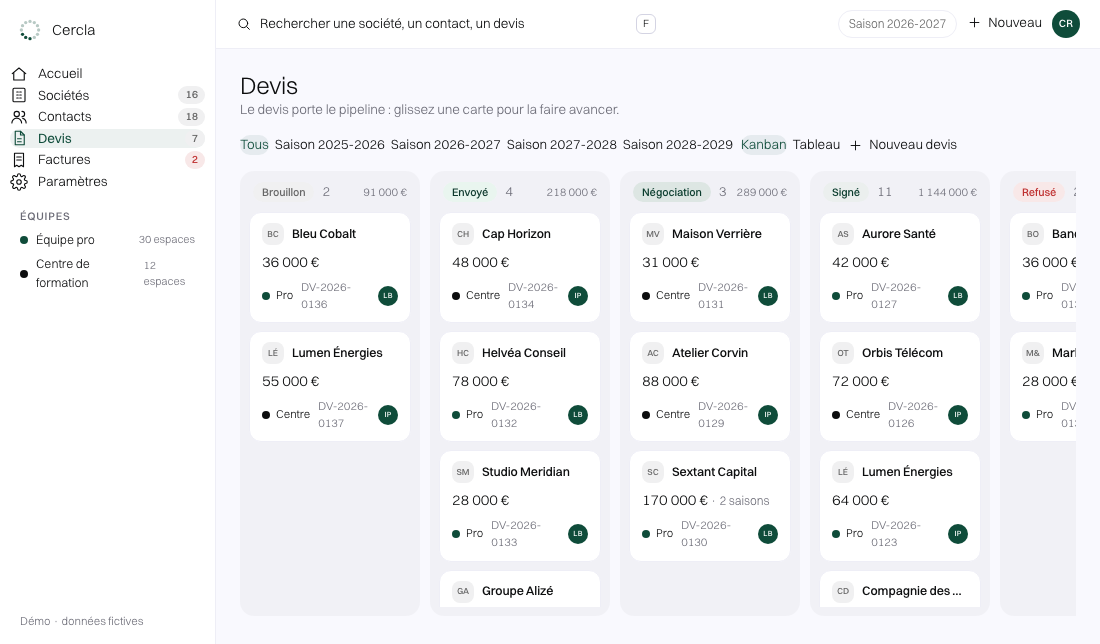Image resolution: width=1100 pixels, height=644 pixels.
Task: Click the Négociation column label
Action: (671, 192)
